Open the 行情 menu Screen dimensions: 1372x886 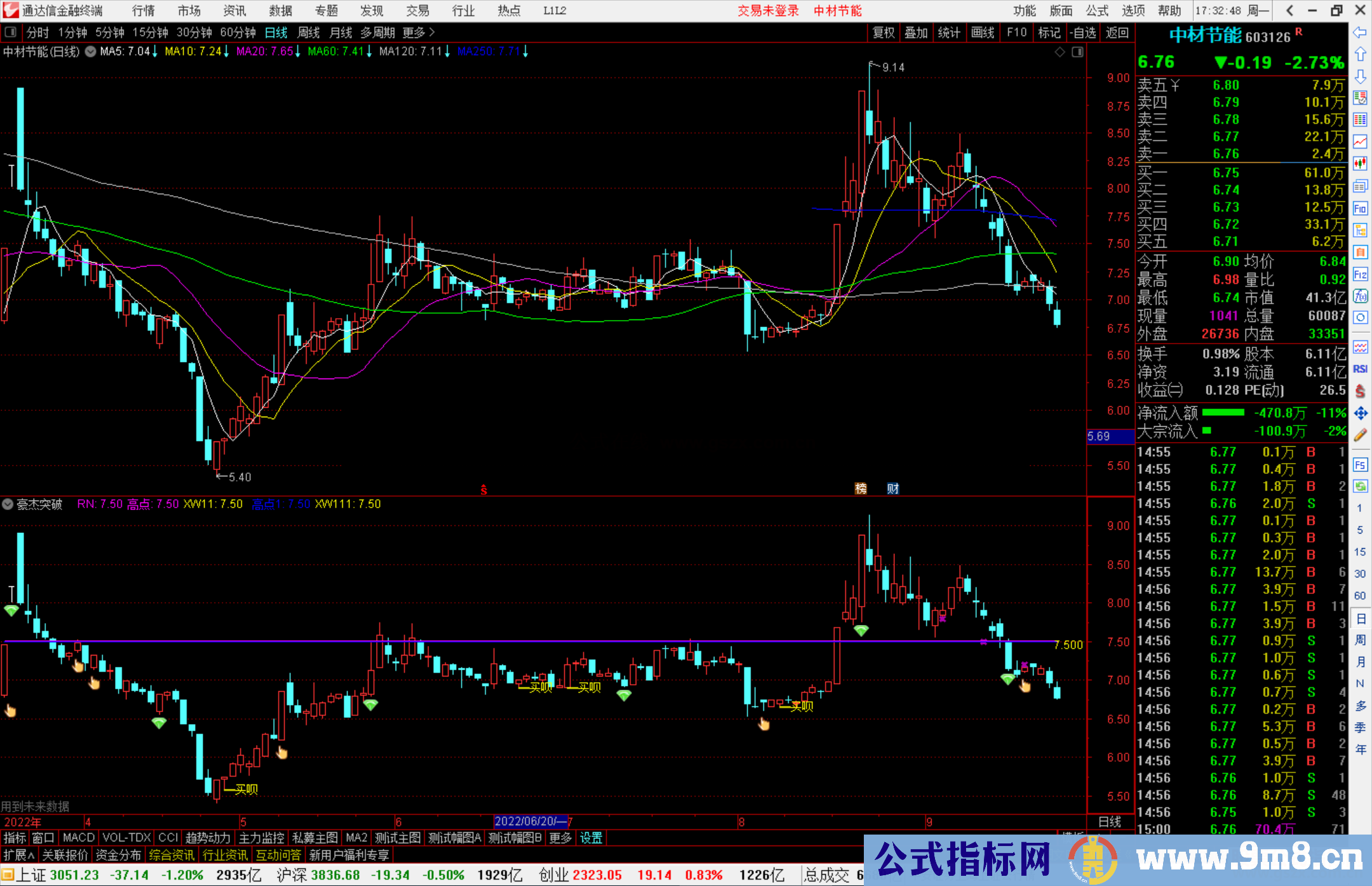[143, 11]
